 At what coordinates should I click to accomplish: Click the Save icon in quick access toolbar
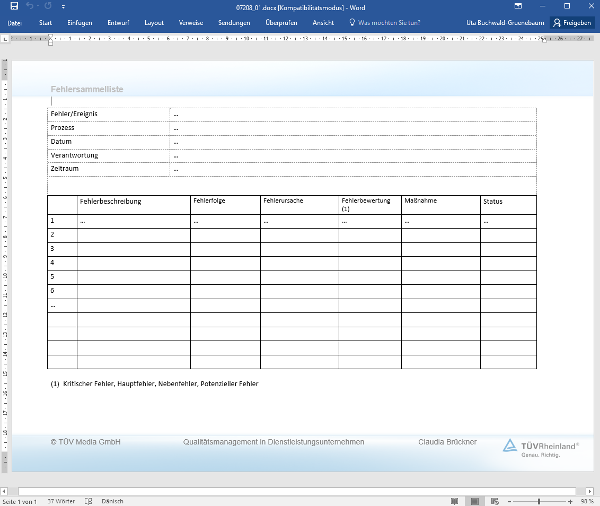(x=12, y=6)
